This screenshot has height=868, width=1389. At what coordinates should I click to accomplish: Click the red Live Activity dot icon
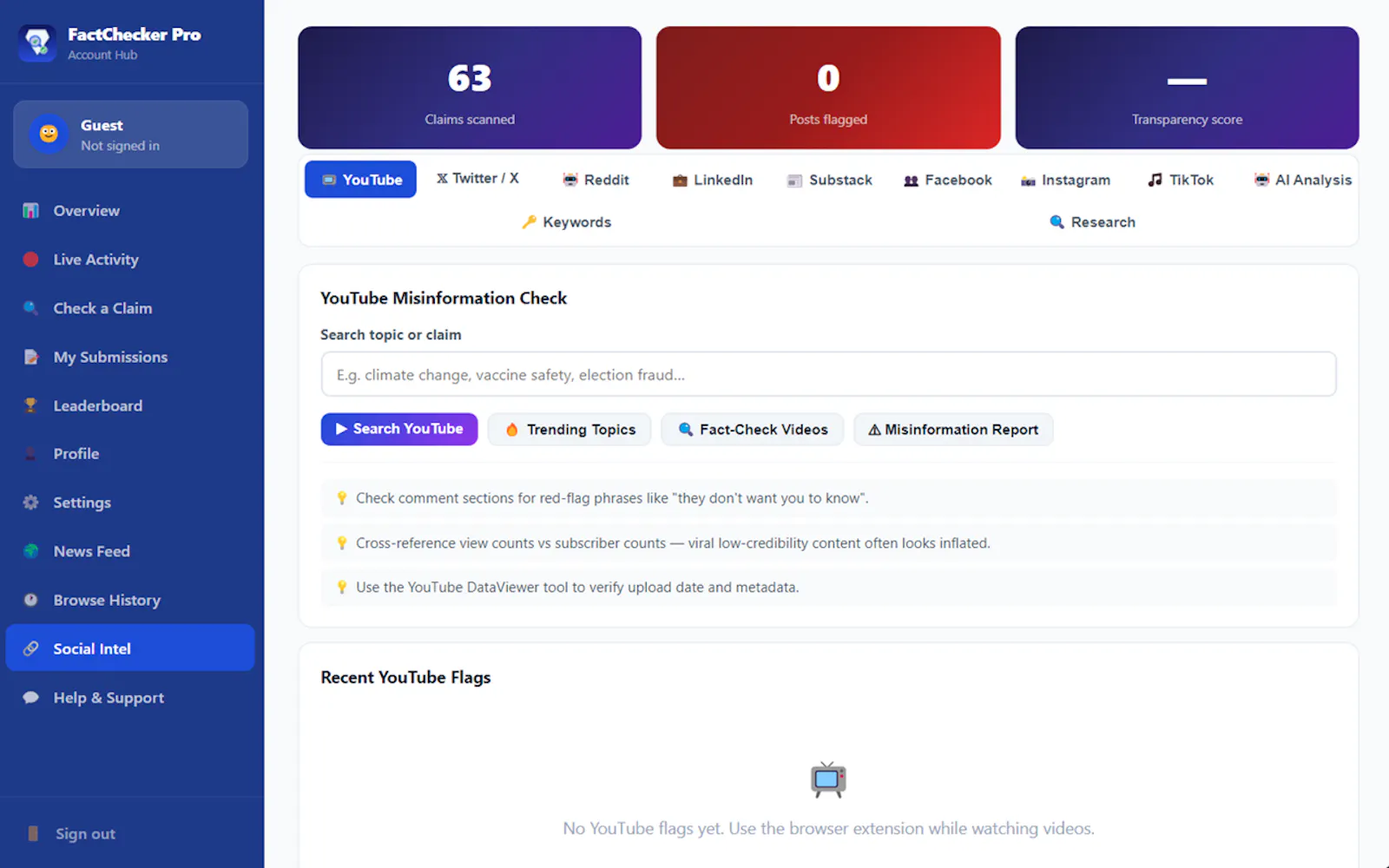pos(31,260)
